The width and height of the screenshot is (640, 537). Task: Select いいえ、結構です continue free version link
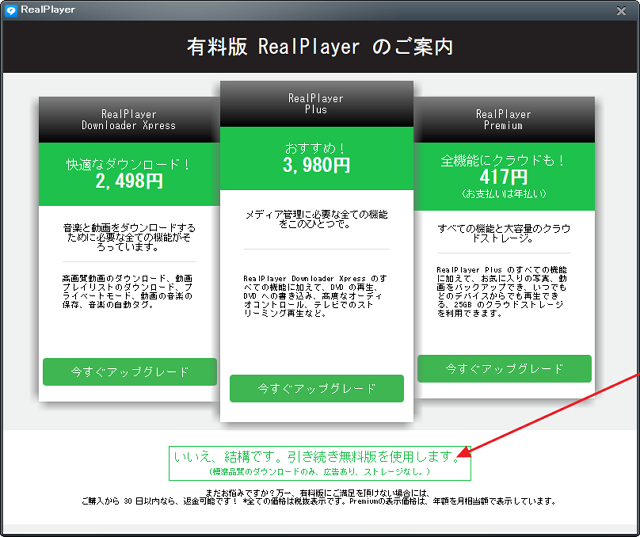319,456
